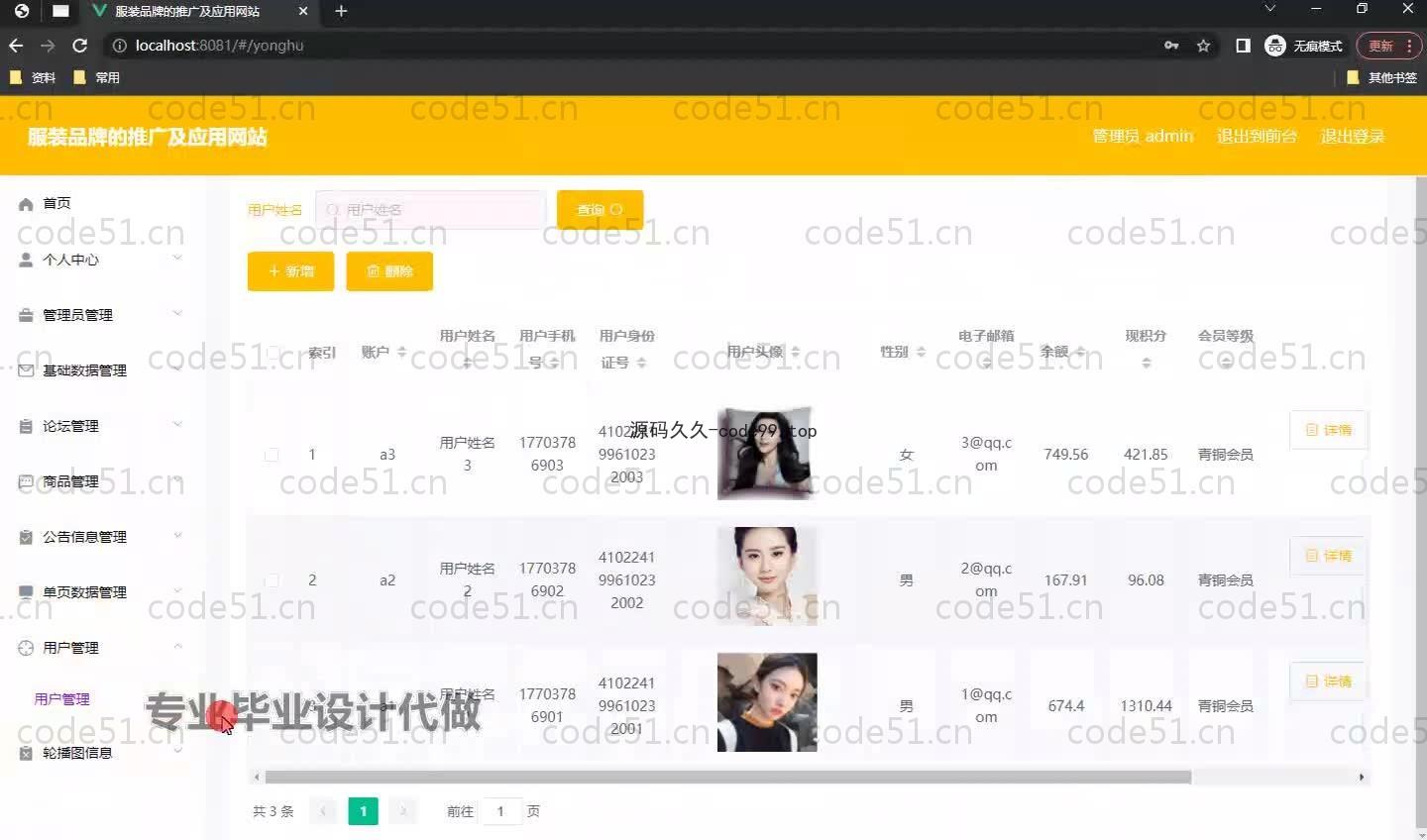The width and height of the screenshot is (1427, 840).
Task: Sort by 性别 column arrows
Action: 921,352
